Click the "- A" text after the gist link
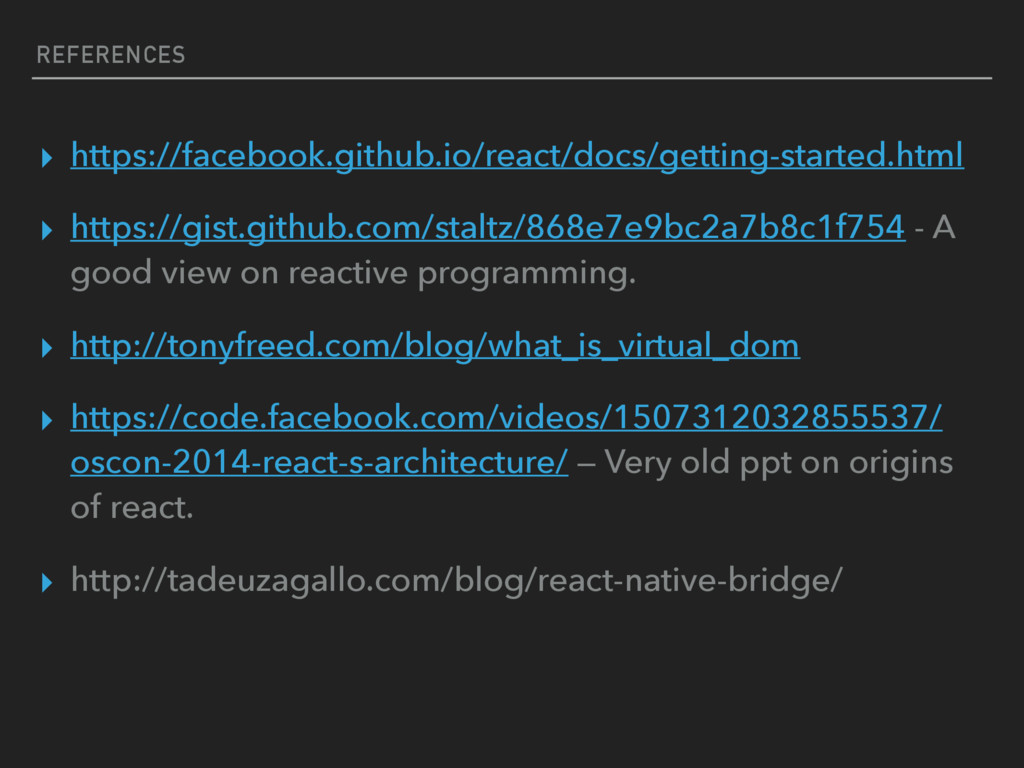This screenshot has width=1024, height=768. 934,228
